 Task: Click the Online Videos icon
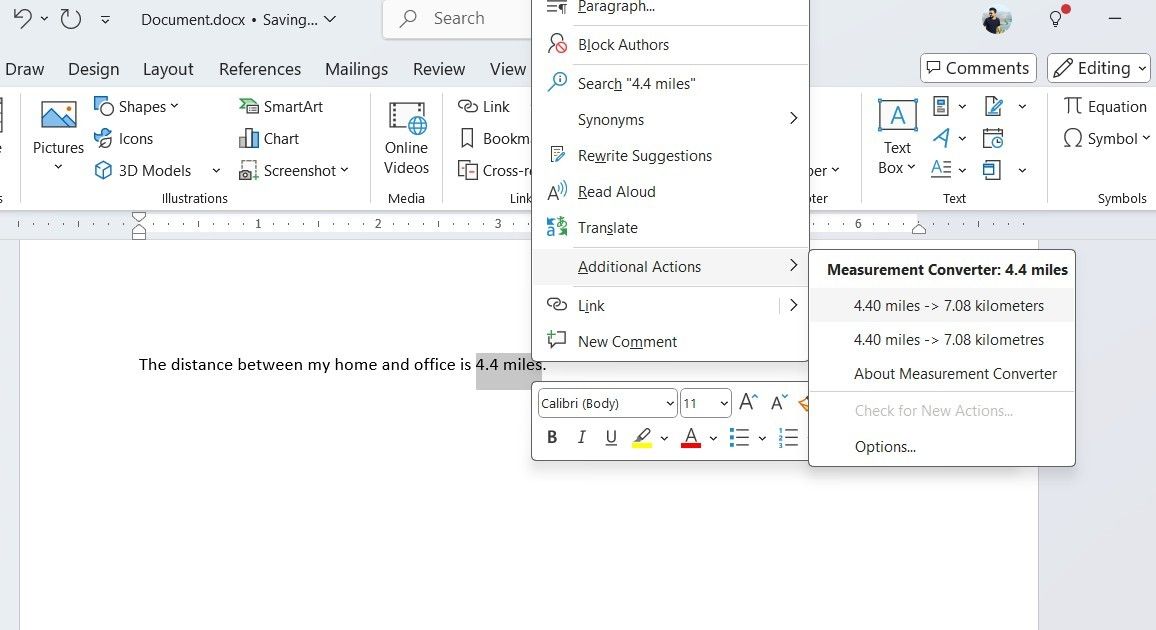click(x=406, y=138)
